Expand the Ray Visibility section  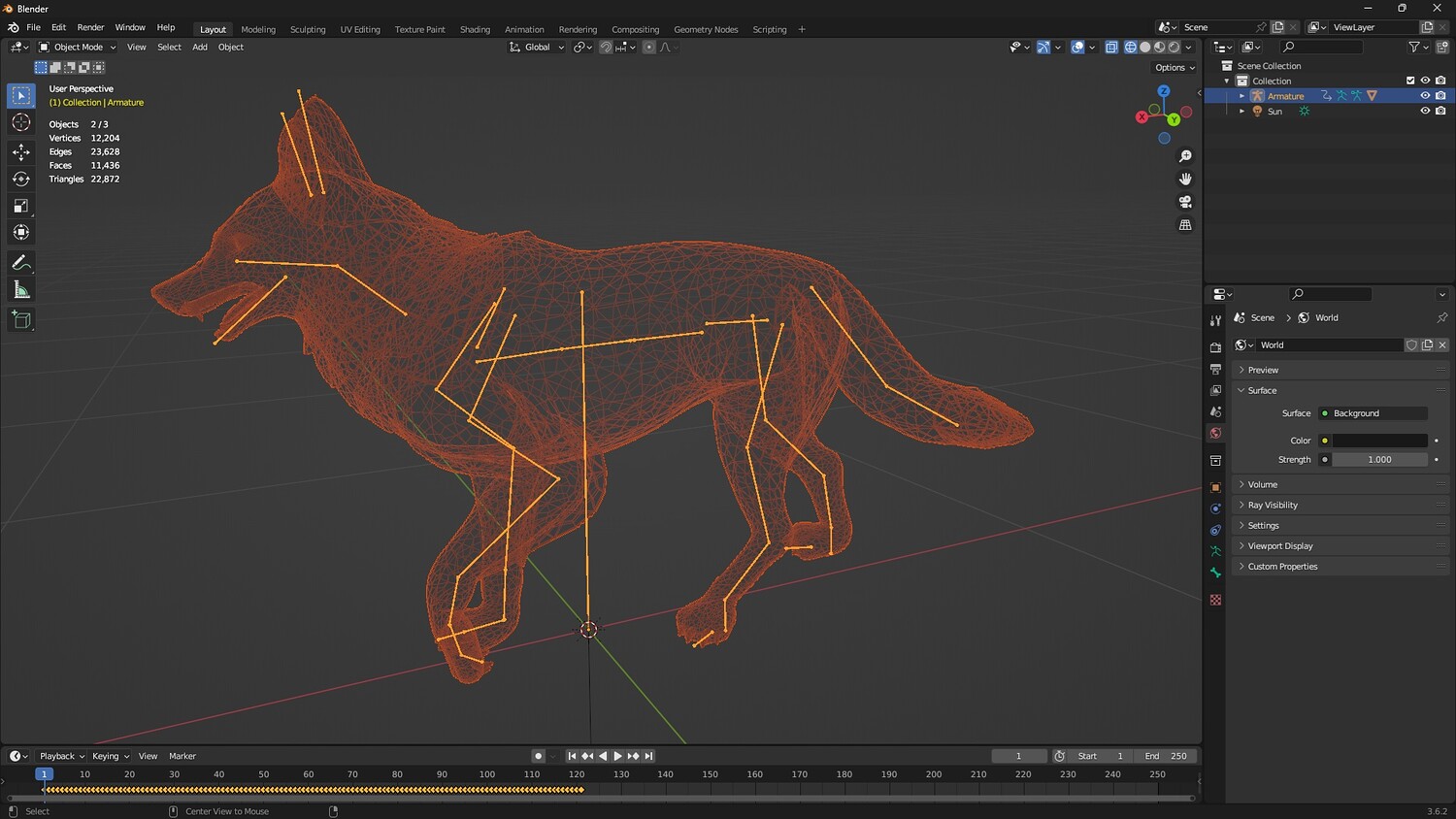[x=1272, y=505]
